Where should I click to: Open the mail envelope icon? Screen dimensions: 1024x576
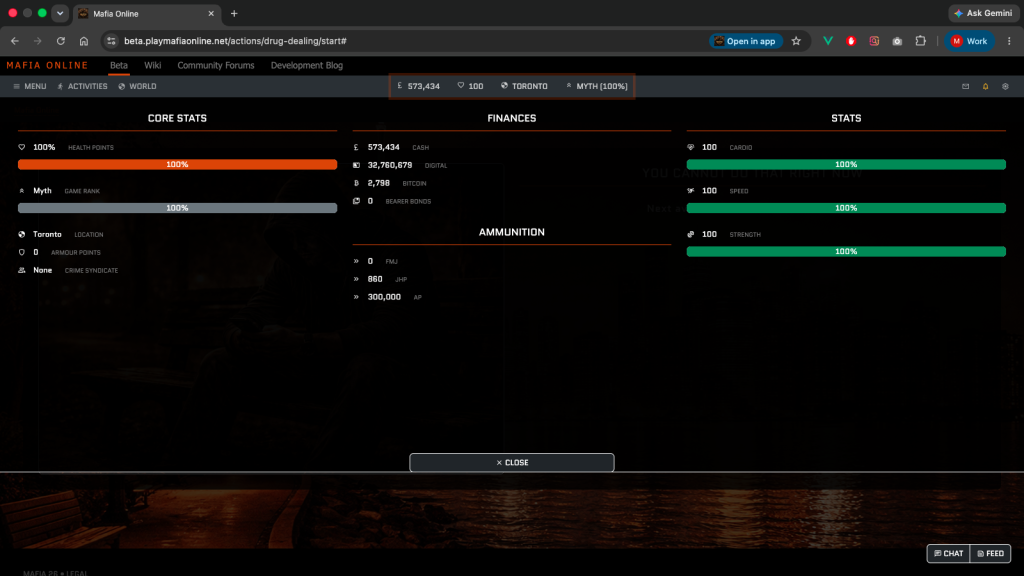965,86
